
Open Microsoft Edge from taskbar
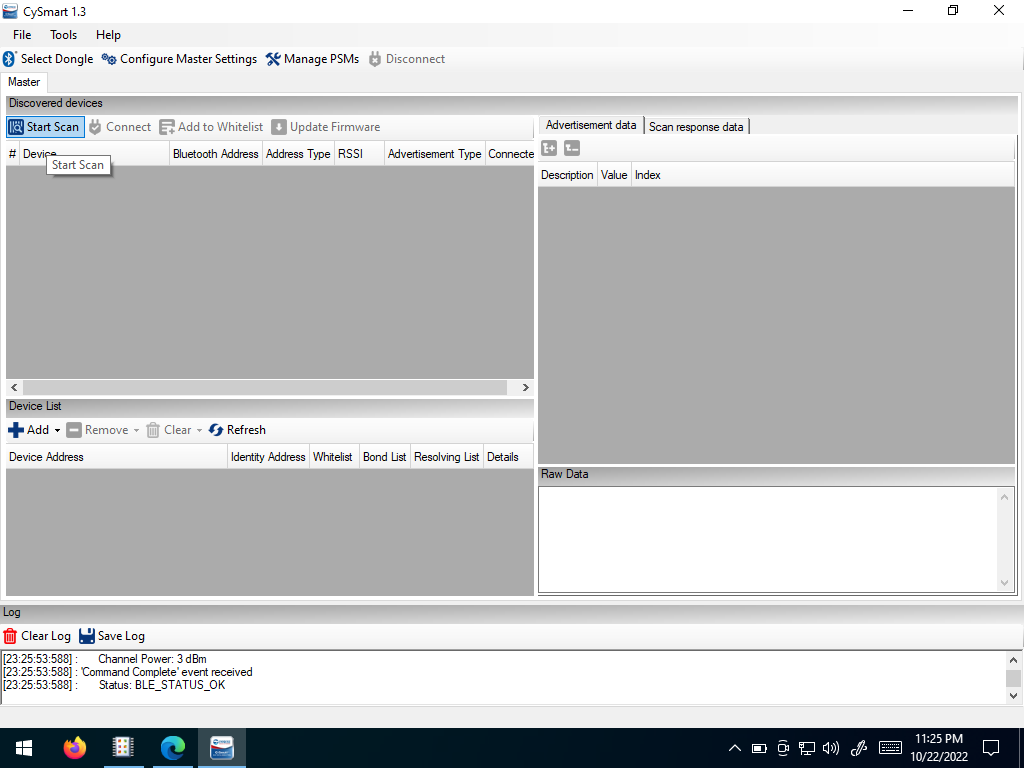(x=172, y=748)
